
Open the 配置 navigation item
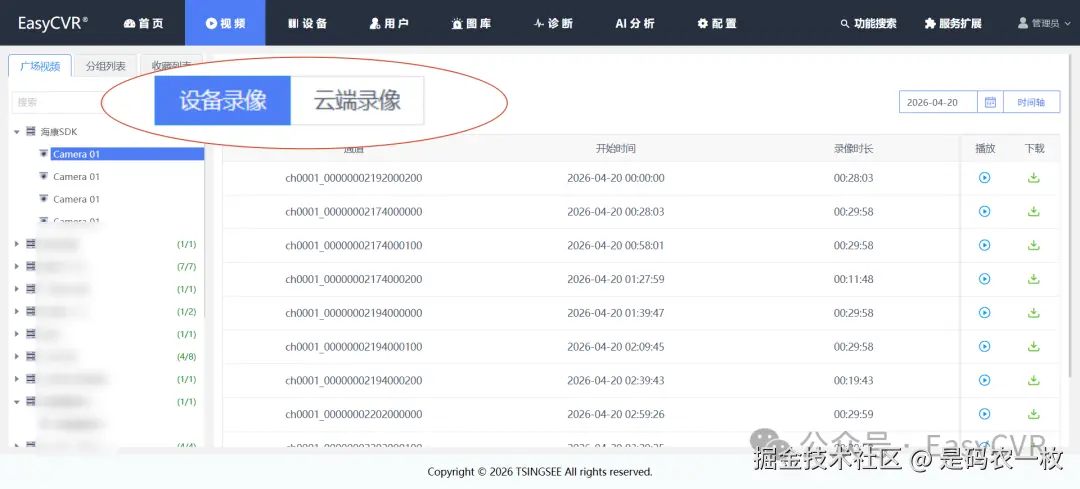(717, 23)
